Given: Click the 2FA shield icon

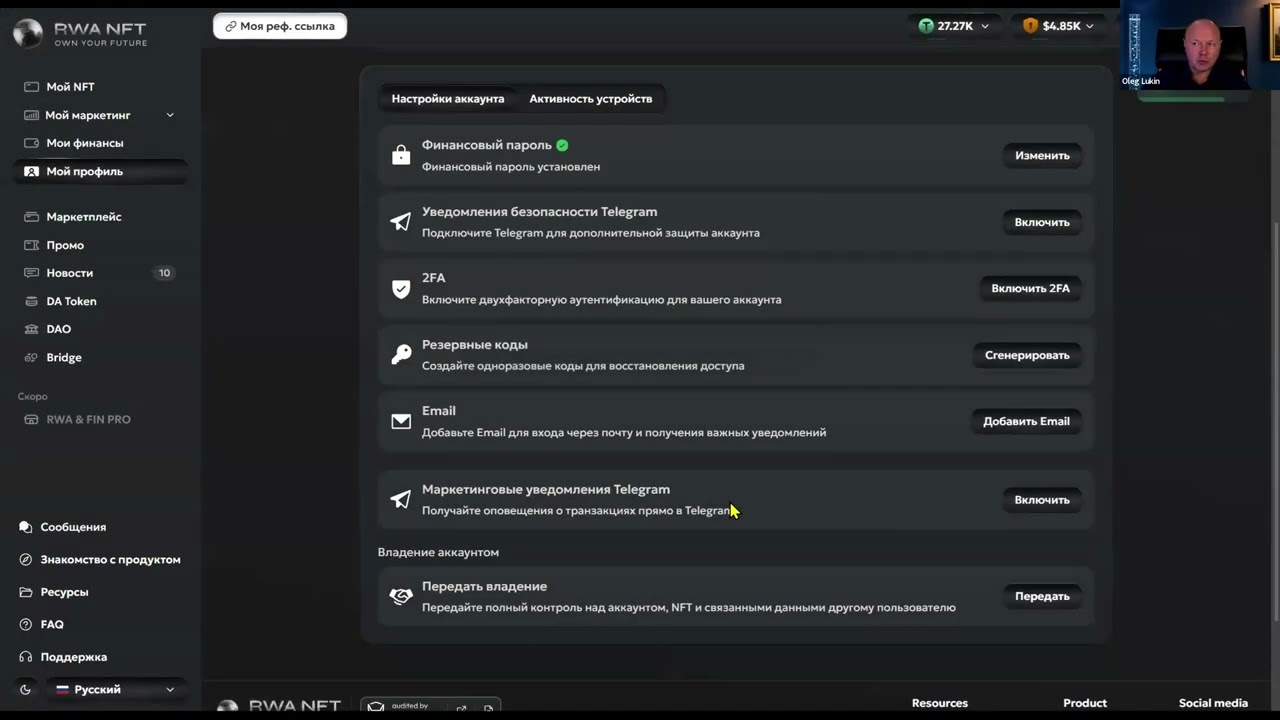Looking at the screenshot, I should 401,288.
